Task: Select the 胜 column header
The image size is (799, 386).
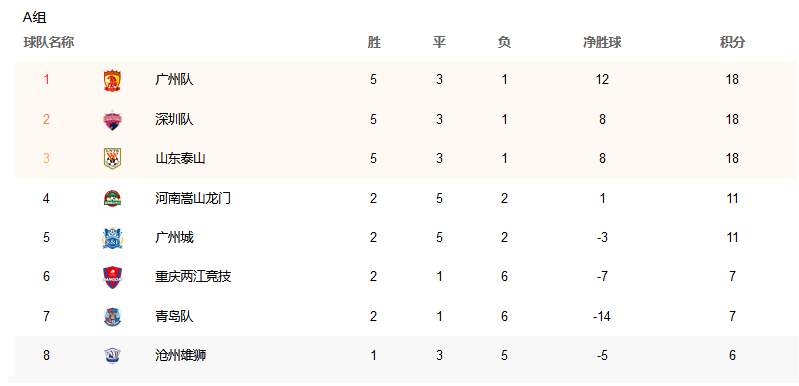Action: pyautogui.click(x=374, y=43)
